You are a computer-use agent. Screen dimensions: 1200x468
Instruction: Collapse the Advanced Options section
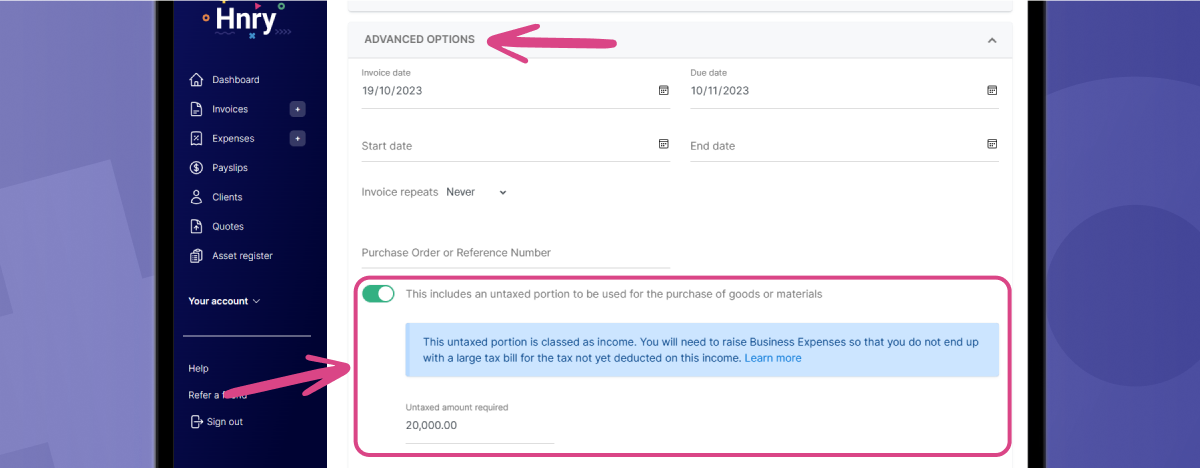pyautogui.click(x=991, y=40)
